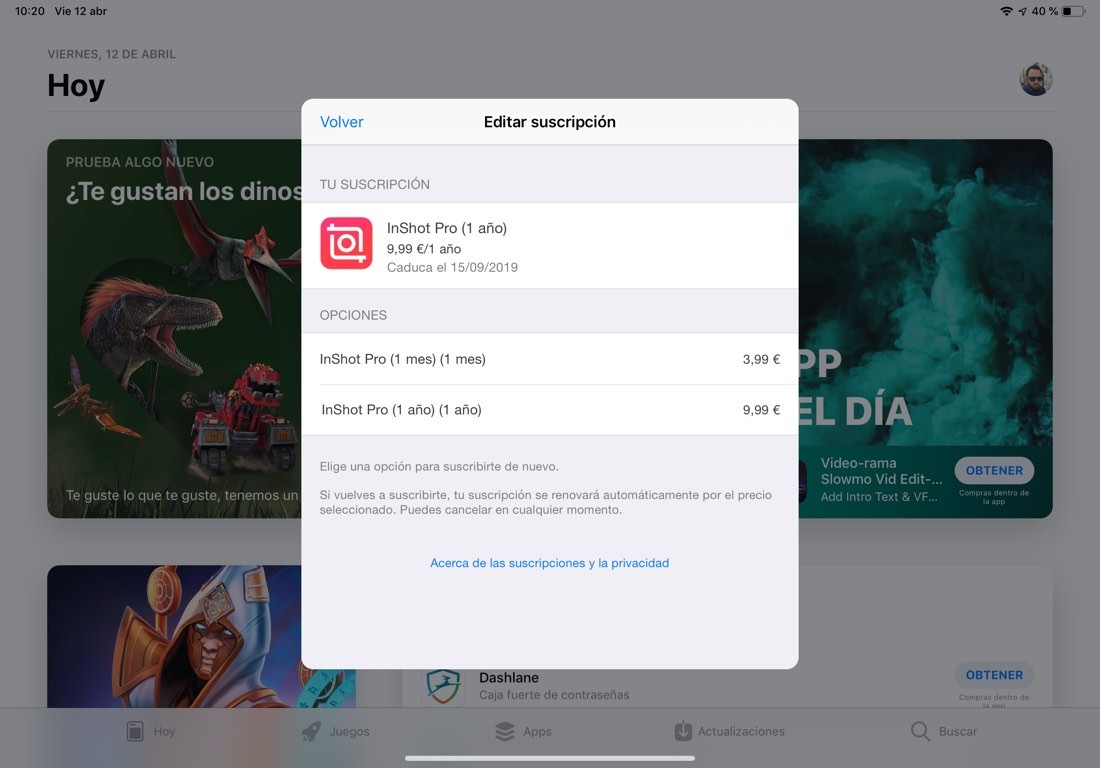Image resolution: width=1100 pixels, height=768 pixels.
Task: Tap the 'Editar suscripción' title
Action: 549,122
